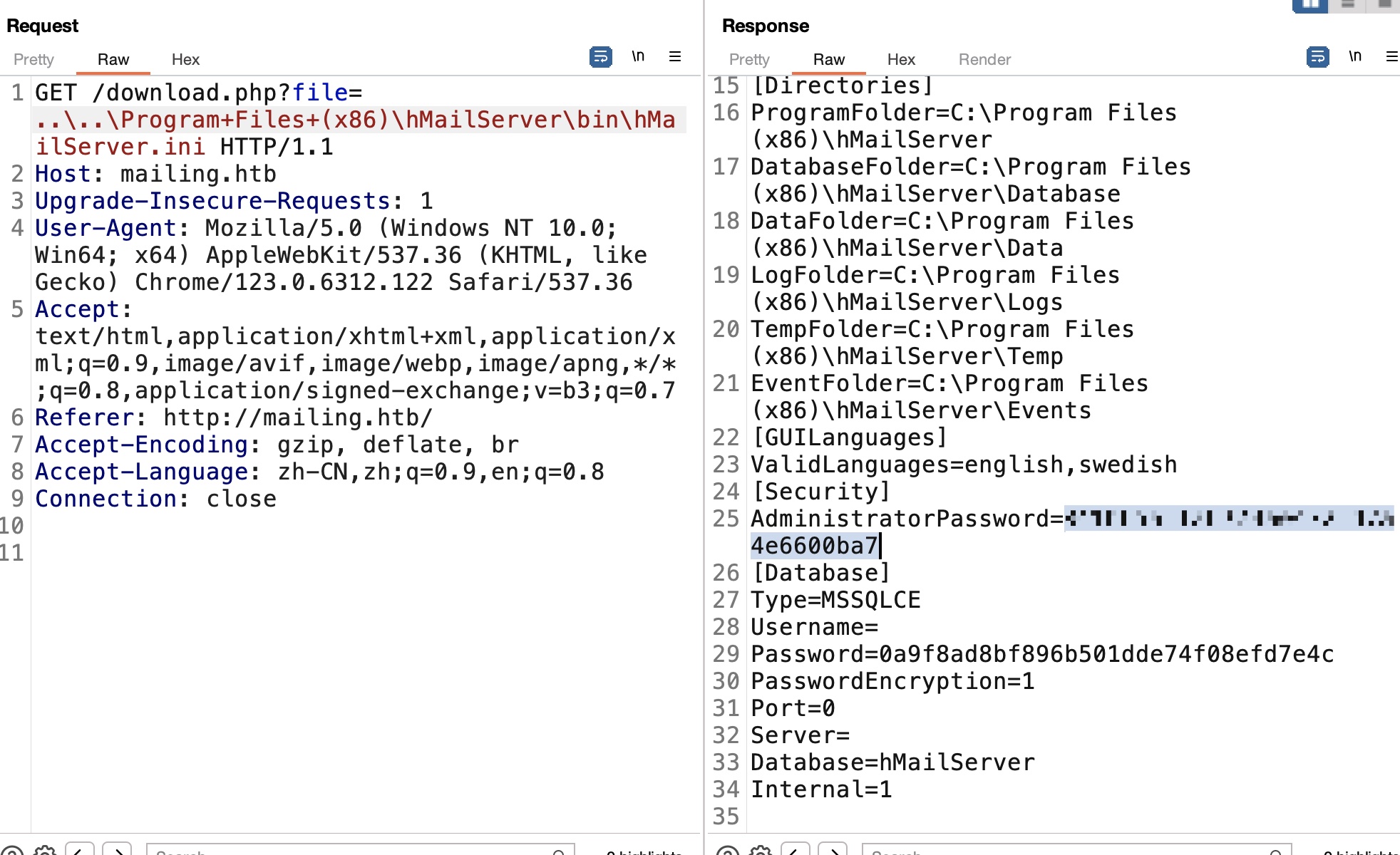Click the Response search input field
The image size is (1400, 855).
pos(1069,851)
